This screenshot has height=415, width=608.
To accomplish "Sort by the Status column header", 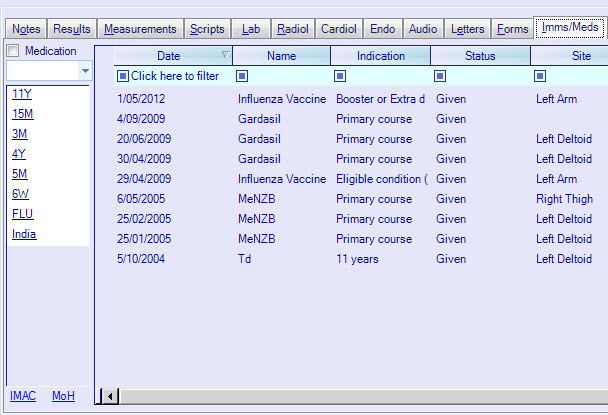I will pos(480,56).
